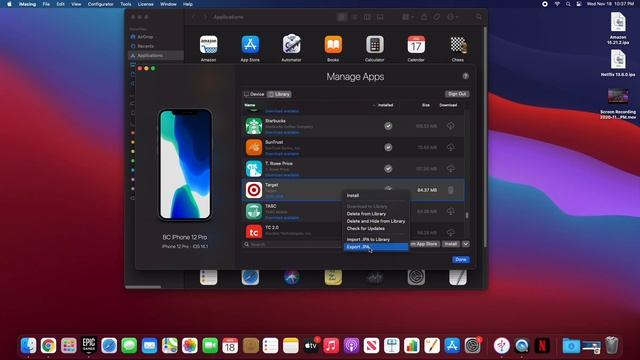Sort list by Size column header
Screen dimensions: 640x360
[x=426, y=105]
